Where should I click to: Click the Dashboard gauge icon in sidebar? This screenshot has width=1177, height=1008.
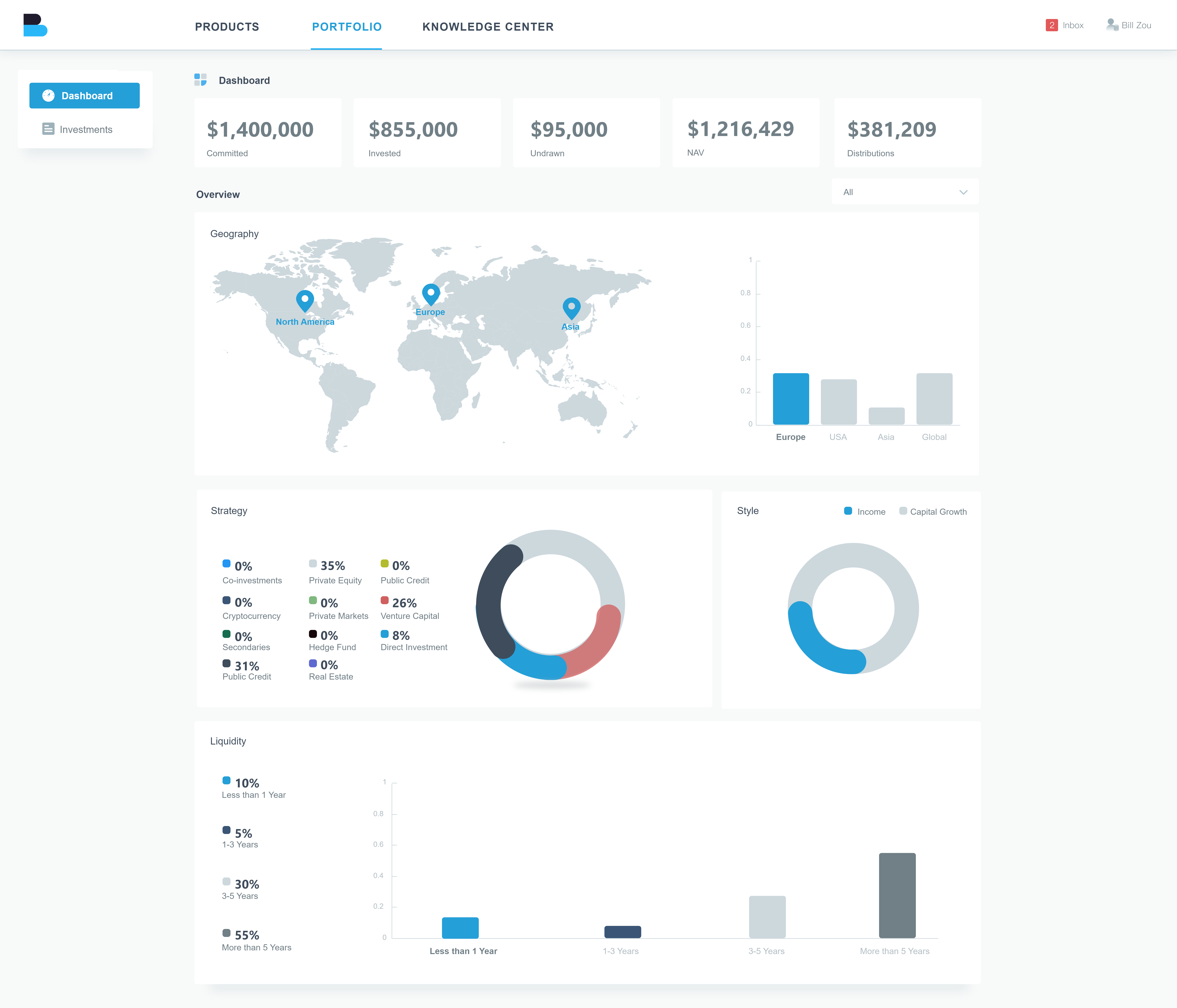tap(48, 95)
